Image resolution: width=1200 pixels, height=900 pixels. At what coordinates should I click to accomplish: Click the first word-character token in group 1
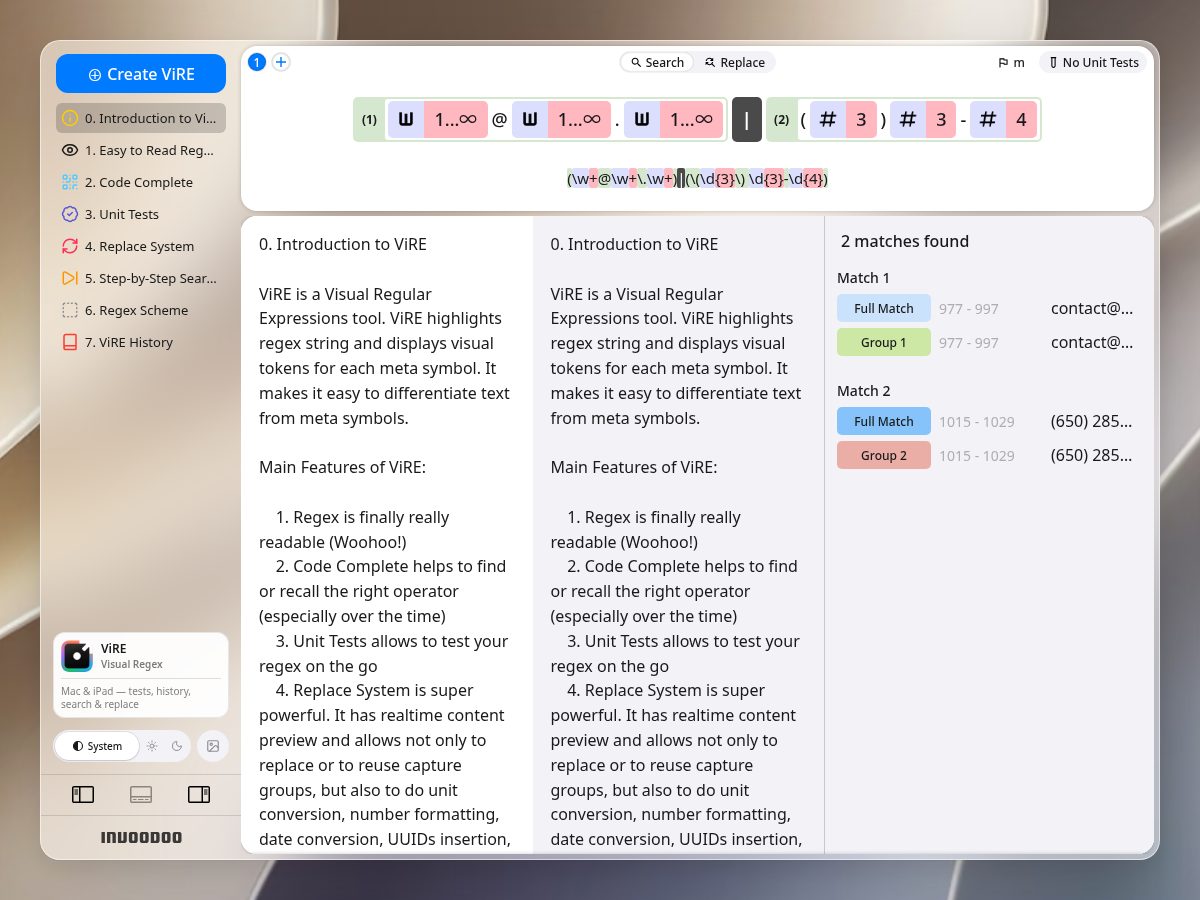[x=406, y=120]
